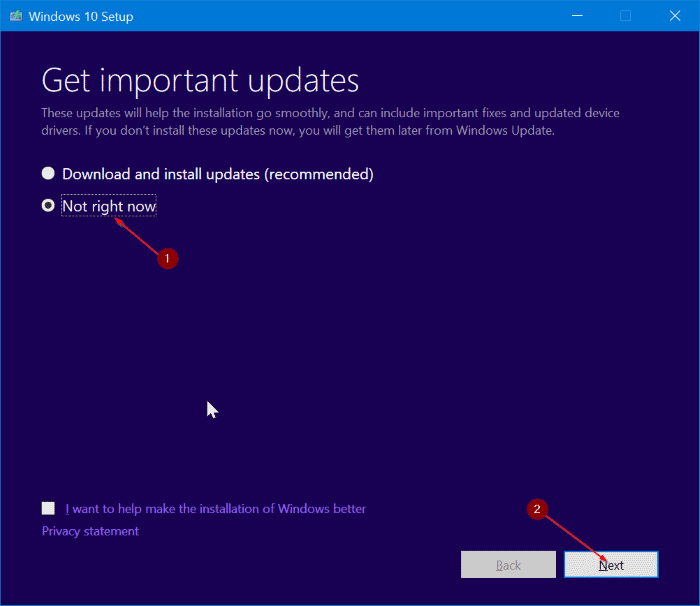Screen dimensions: 700x606
Task: Click the Windows 10 Setup title text
Action: click(81, 17)
